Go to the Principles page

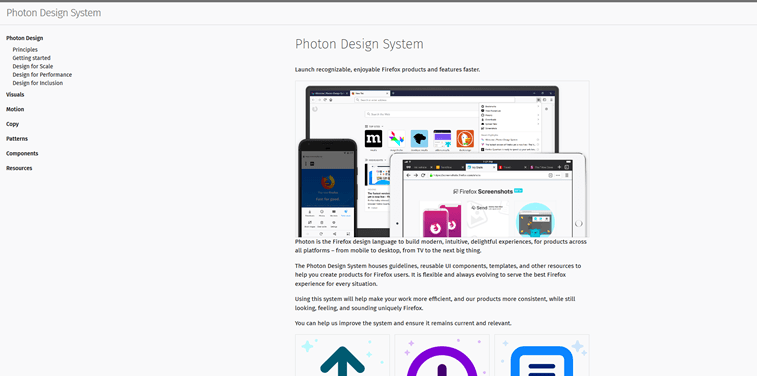point(25,50)
